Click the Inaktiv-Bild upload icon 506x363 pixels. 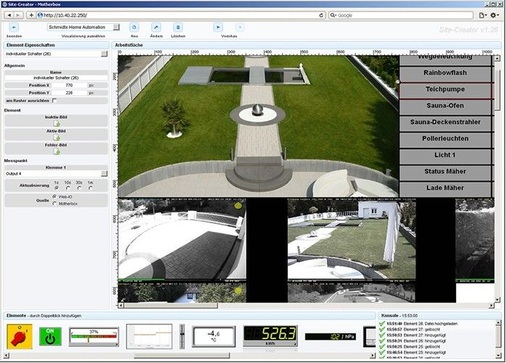click(57, 124)
